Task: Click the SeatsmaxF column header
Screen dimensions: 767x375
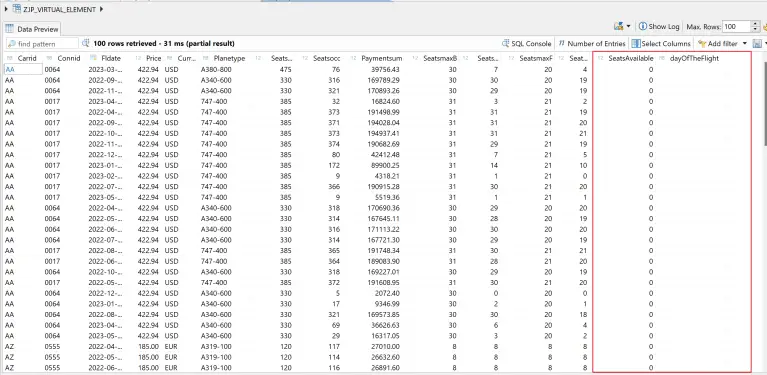Action: point(536,58)
